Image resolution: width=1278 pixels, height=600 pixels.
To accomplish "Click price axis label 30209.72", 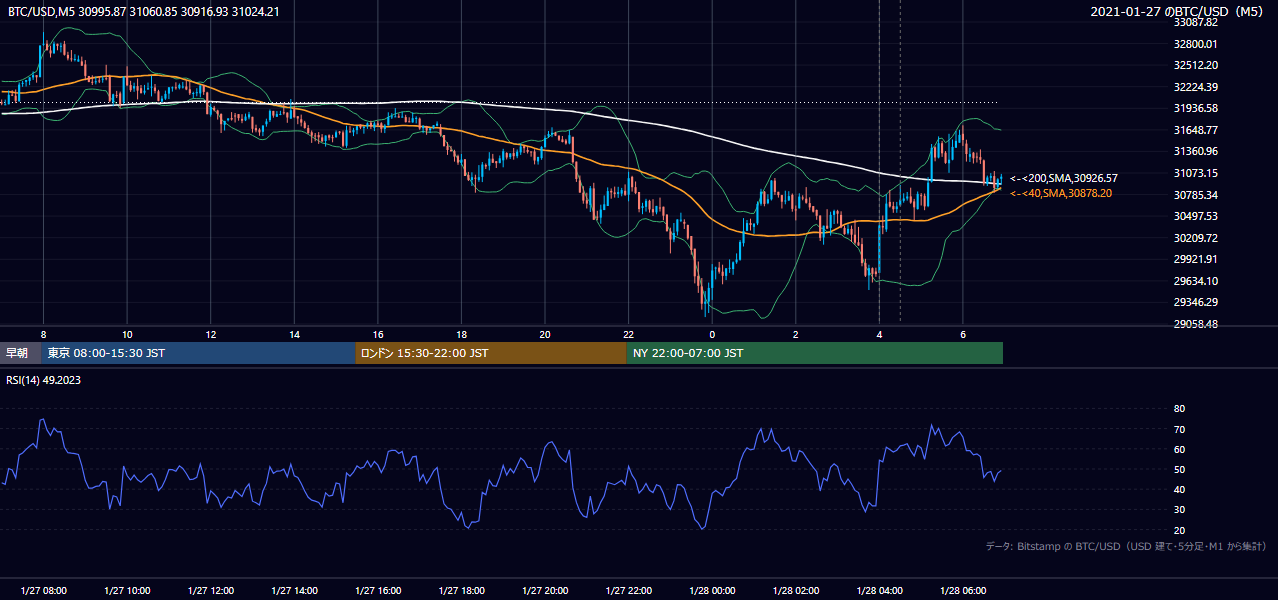I will [x=1196, y=238].
